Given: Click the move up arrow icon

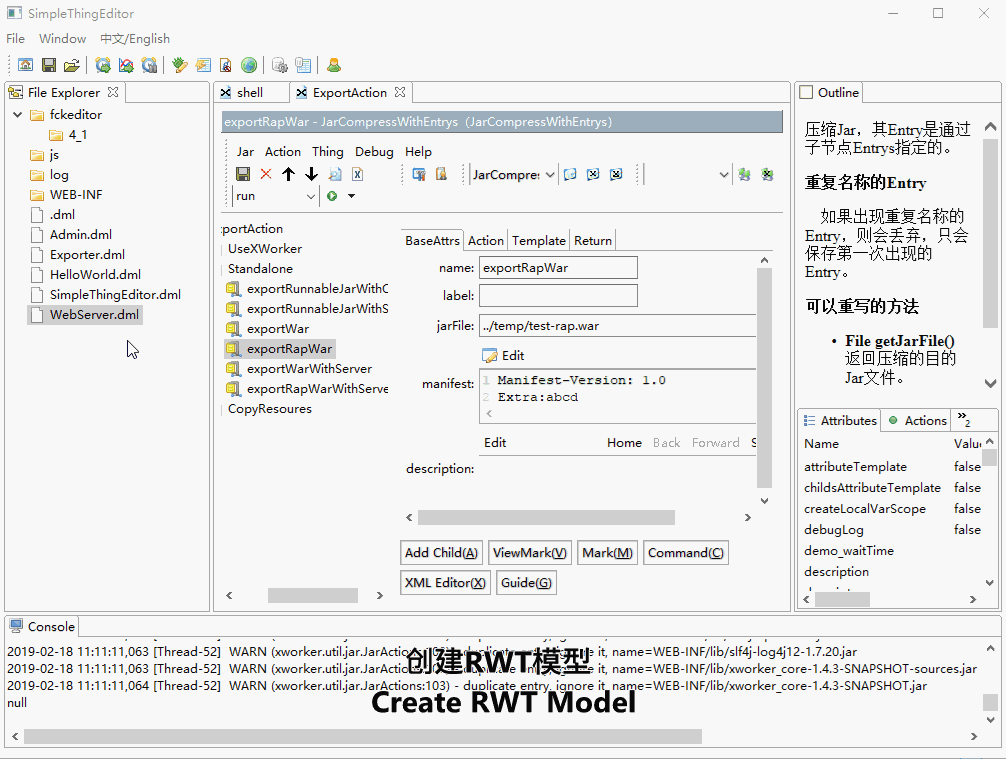Looking at the screenshot, I should (x=288, y=174).
